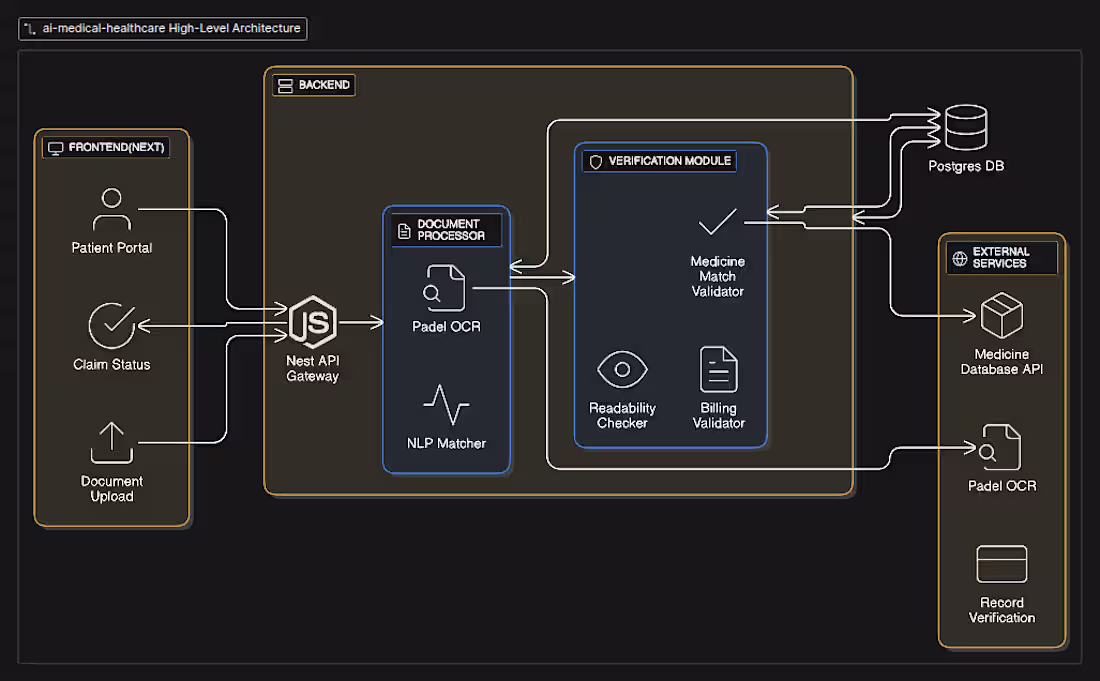Click the Record Verification card icon
This screenshot has height=681, width=1100.
click(x=1002, y=564)
